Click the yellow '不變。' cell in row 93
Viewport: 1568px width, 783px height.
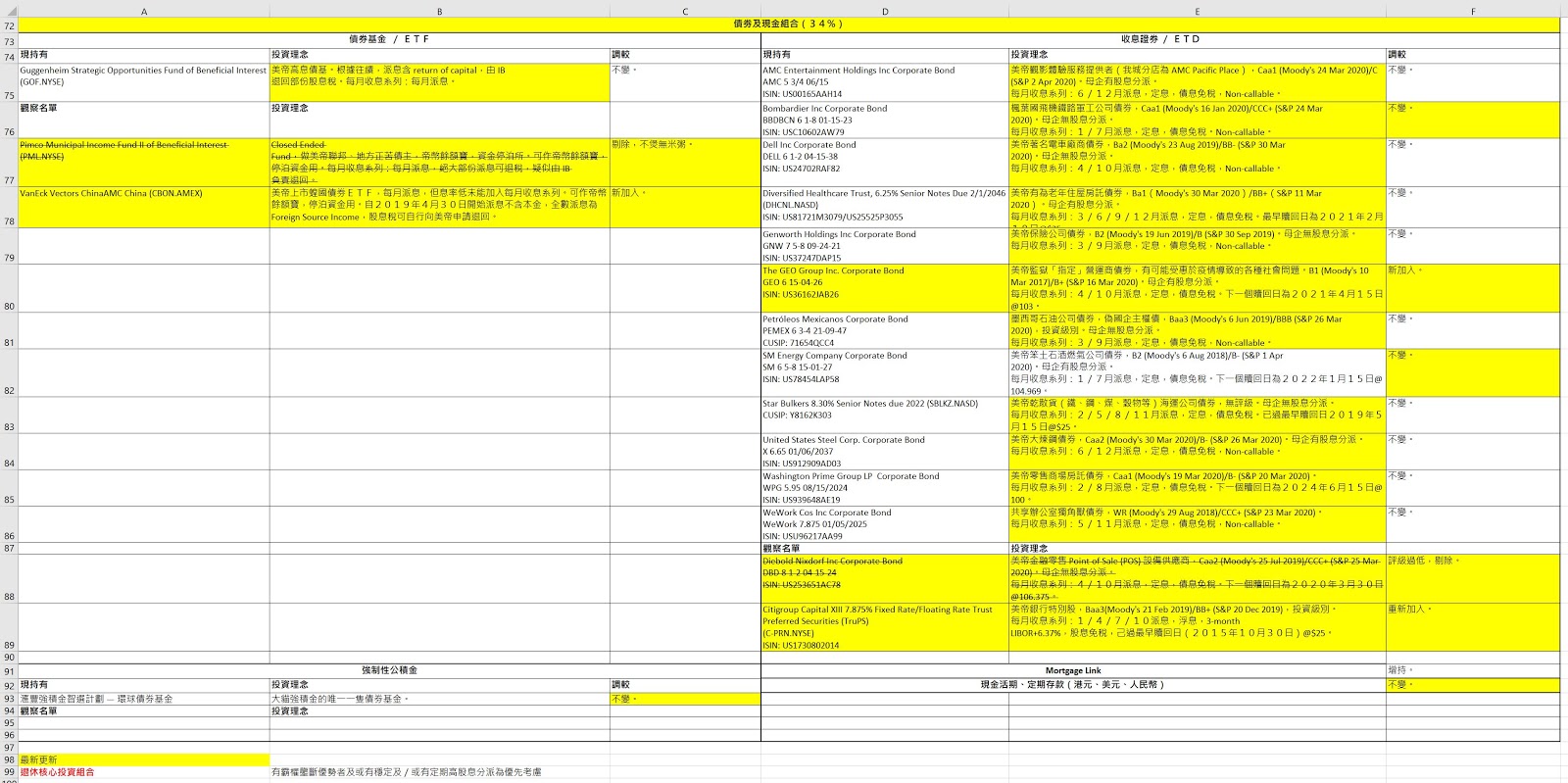coord(684,699)
